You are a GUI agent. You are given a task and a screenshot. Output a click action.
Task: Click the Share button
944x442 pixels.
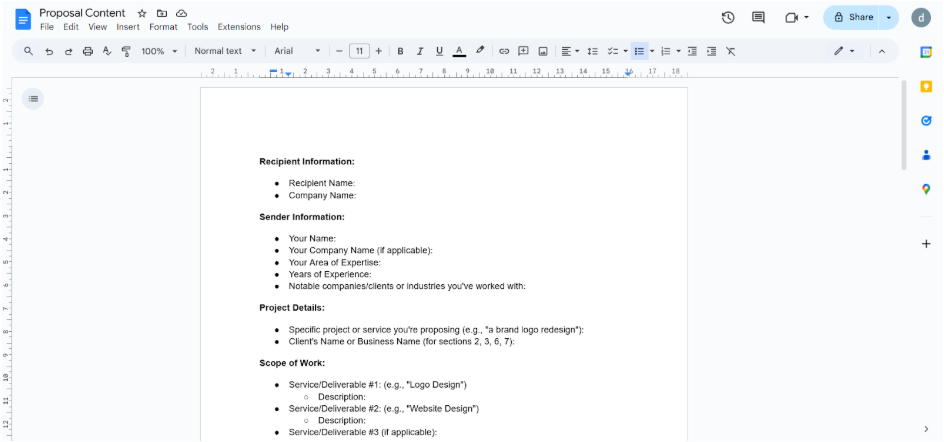click(852, 17)
